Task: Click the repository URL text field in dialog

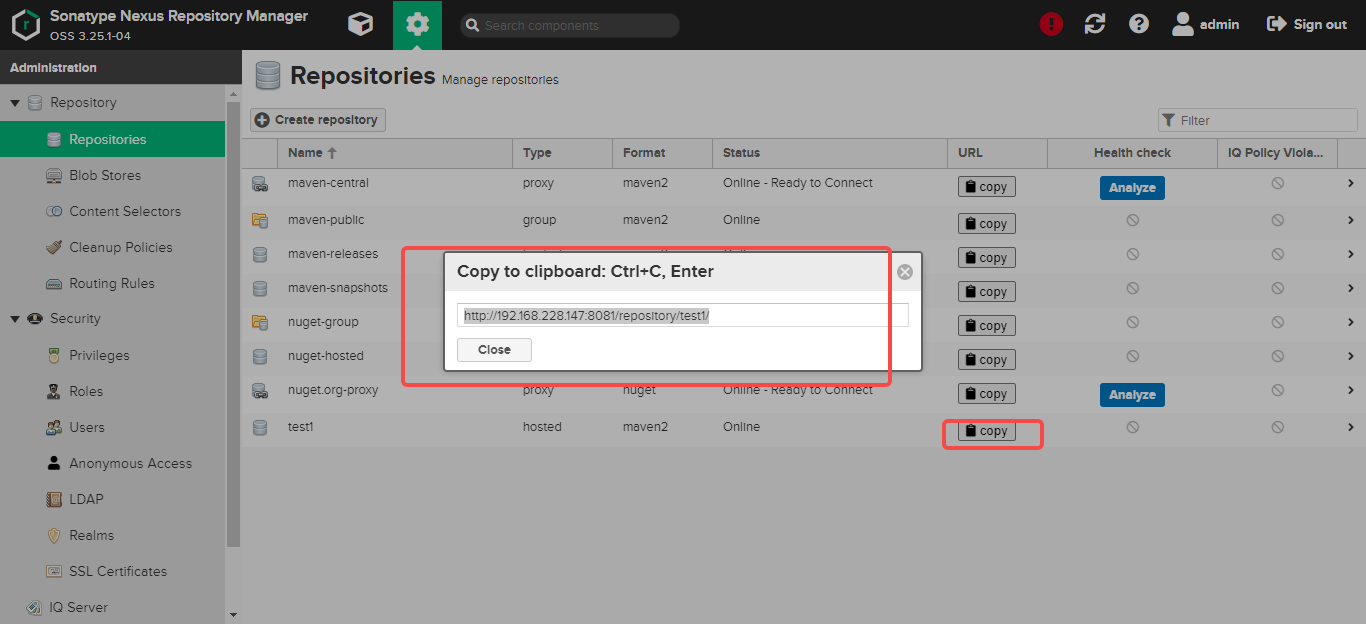Action: pyautogui.click(x=683, y=315)
